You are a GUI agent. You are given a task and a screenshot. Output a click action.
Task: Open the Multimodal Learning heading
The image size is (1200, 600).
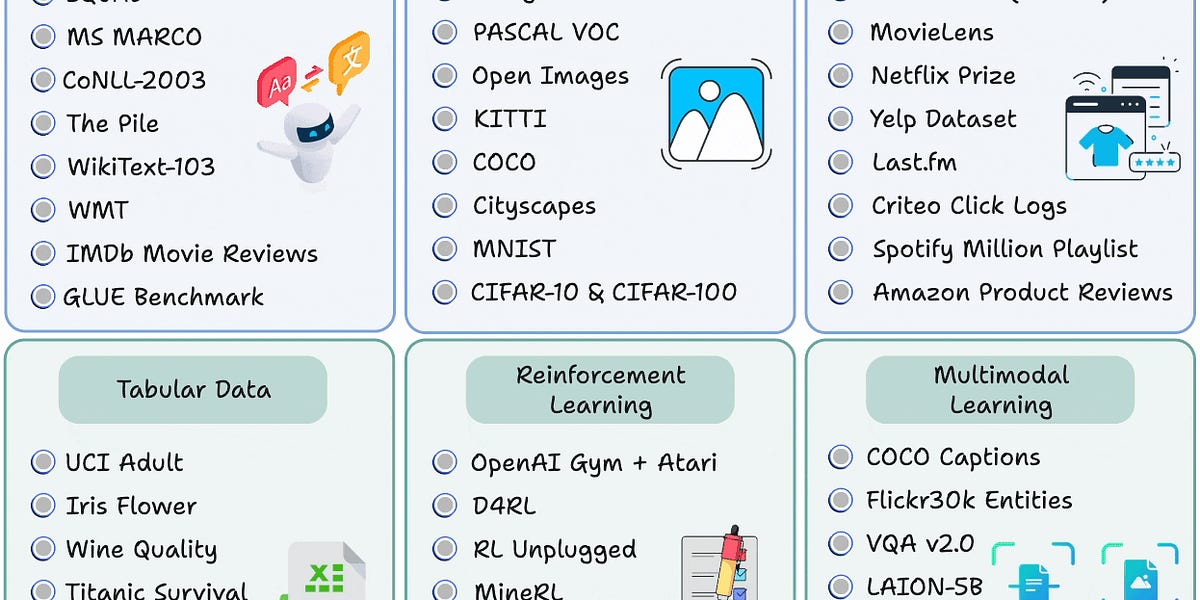tap(1000, 390)
